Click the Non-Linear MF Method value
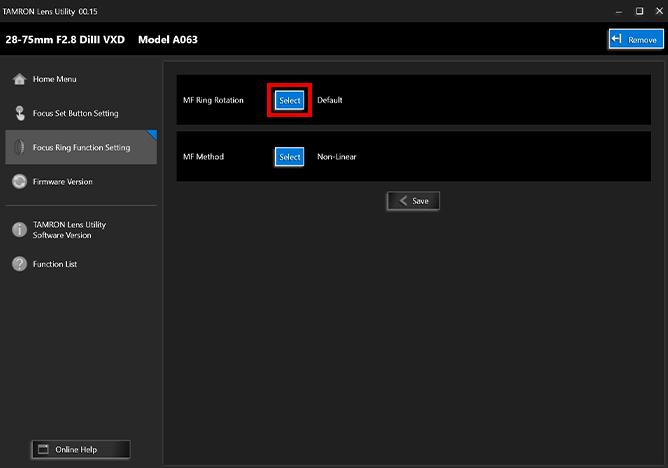This screenshot has height=468, width=668. pos(337,157)
